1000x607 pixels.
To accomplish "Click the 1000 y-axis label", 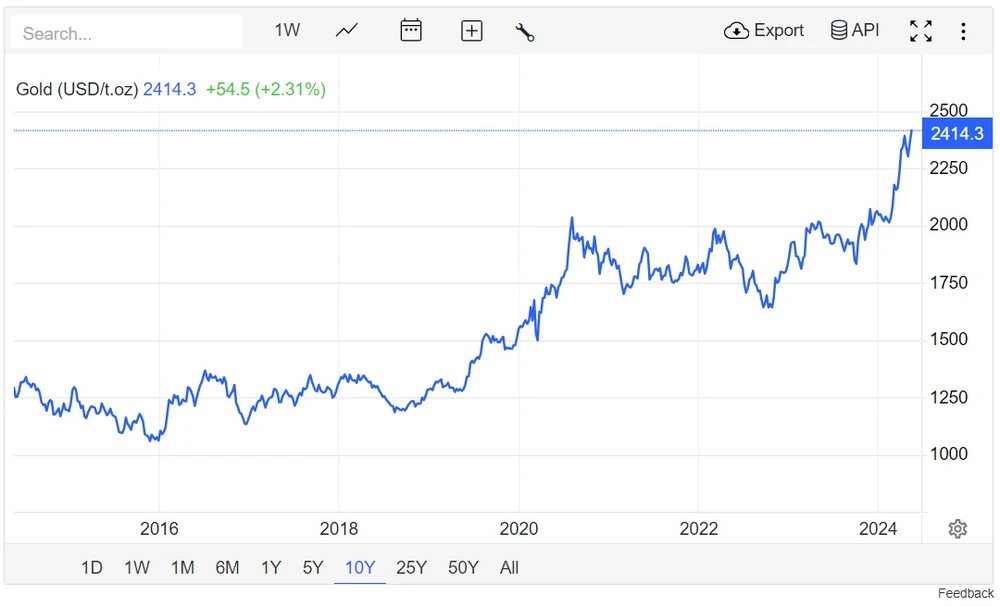I will pos(948,454).
